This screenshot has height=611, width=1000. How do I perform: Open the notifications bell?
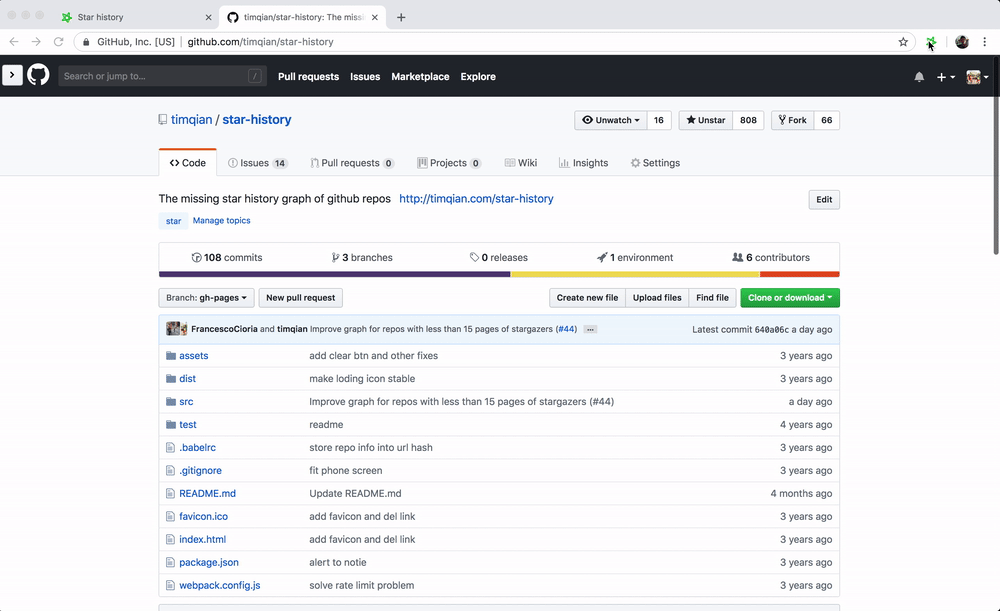click(x=919, y=77)
